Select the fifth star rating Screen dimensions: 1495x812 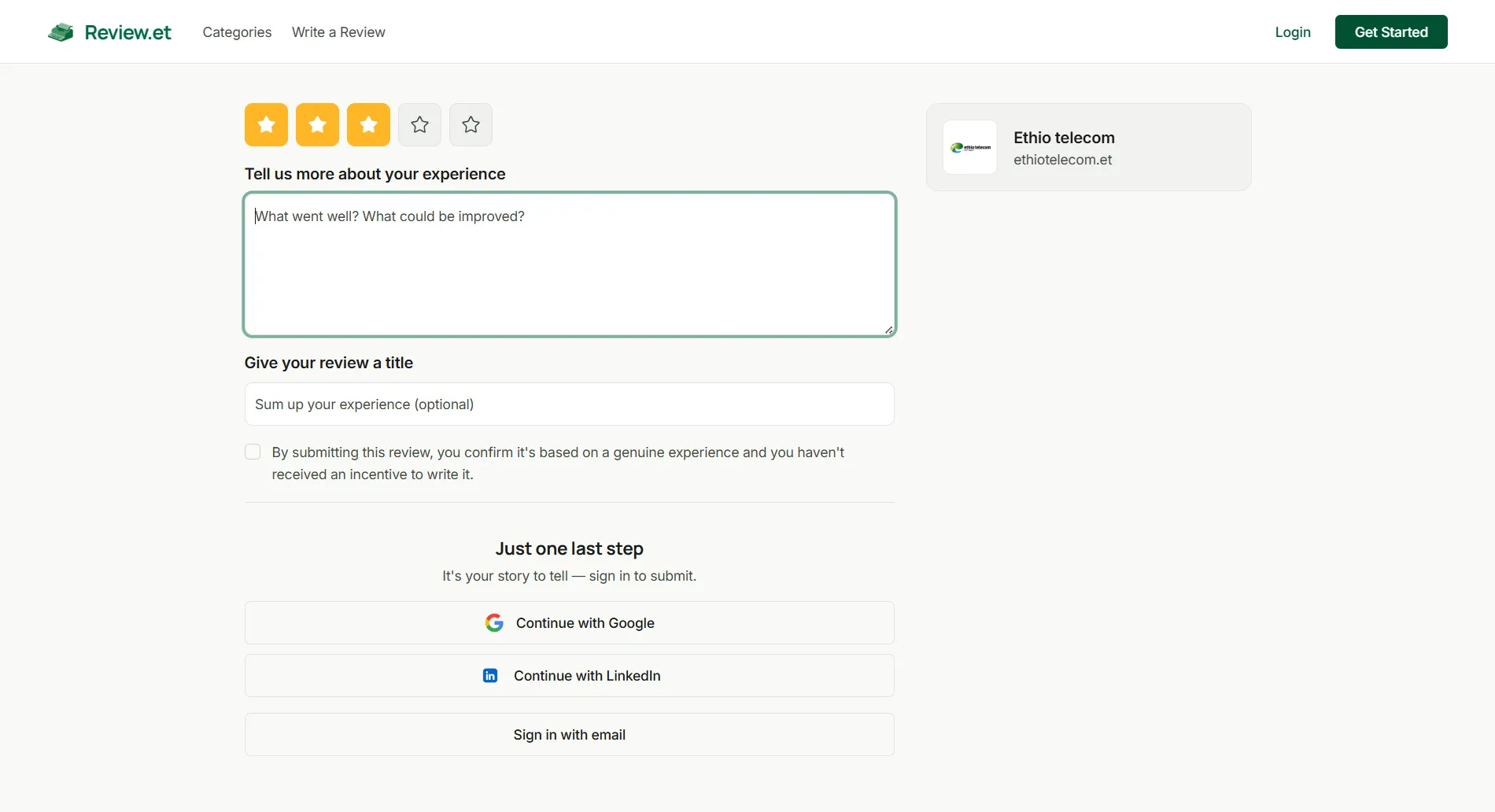pos(471,124)
